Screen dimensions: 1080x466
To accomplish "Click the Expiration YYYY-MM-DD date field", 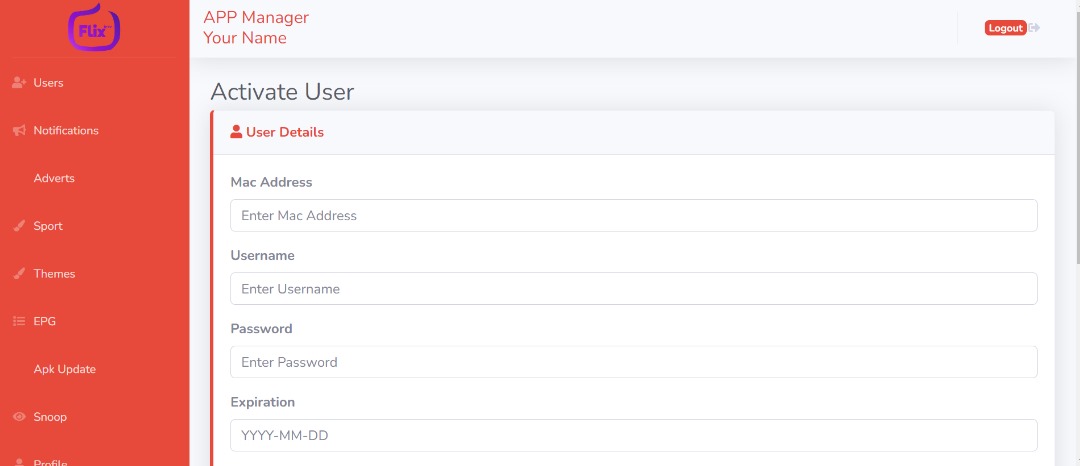I will pyautogui.click(x=633, y=436).
